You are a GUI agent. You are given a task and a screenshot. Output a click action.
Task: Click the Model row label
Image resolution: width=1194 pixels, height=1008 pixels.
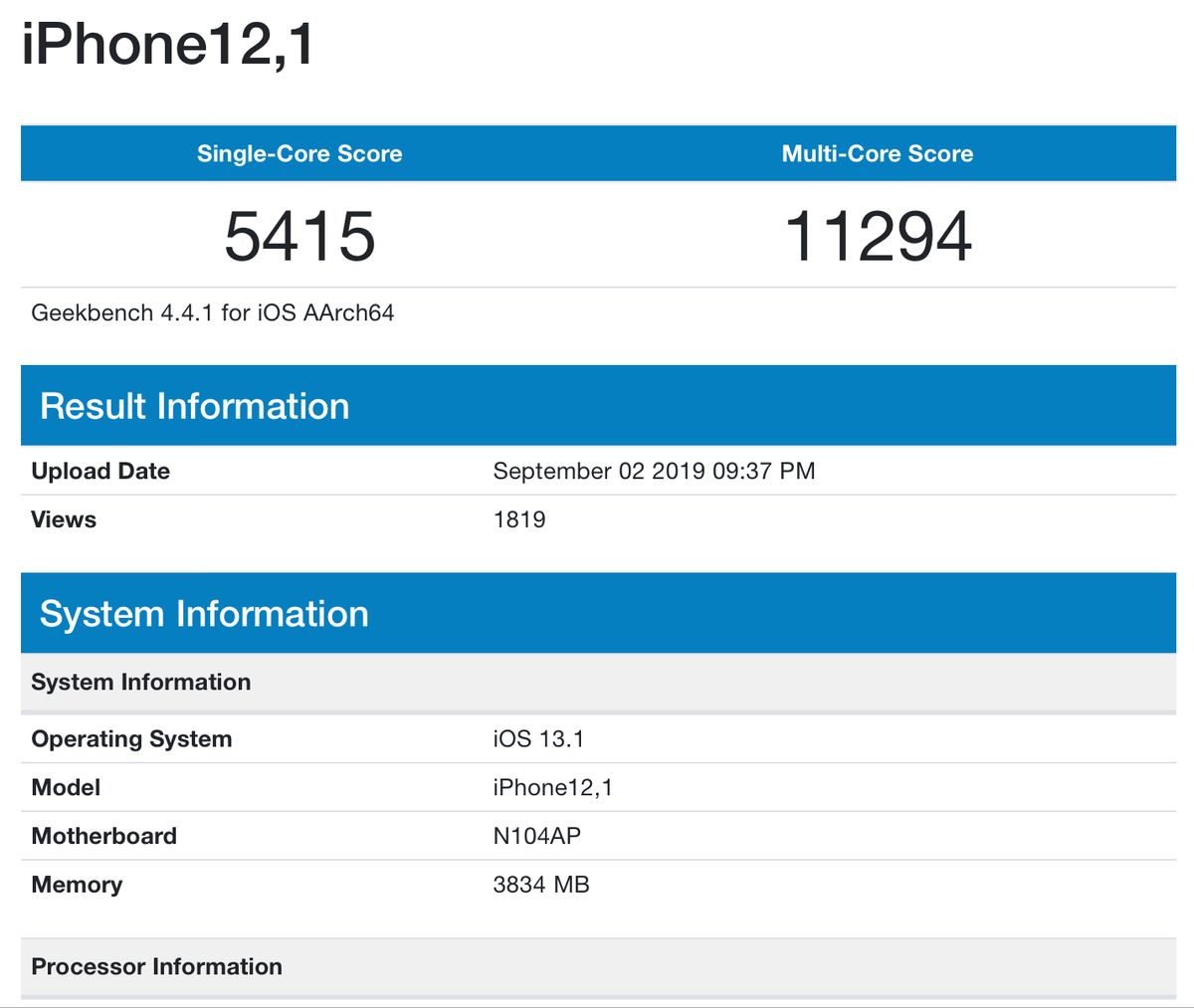[65, 787]
